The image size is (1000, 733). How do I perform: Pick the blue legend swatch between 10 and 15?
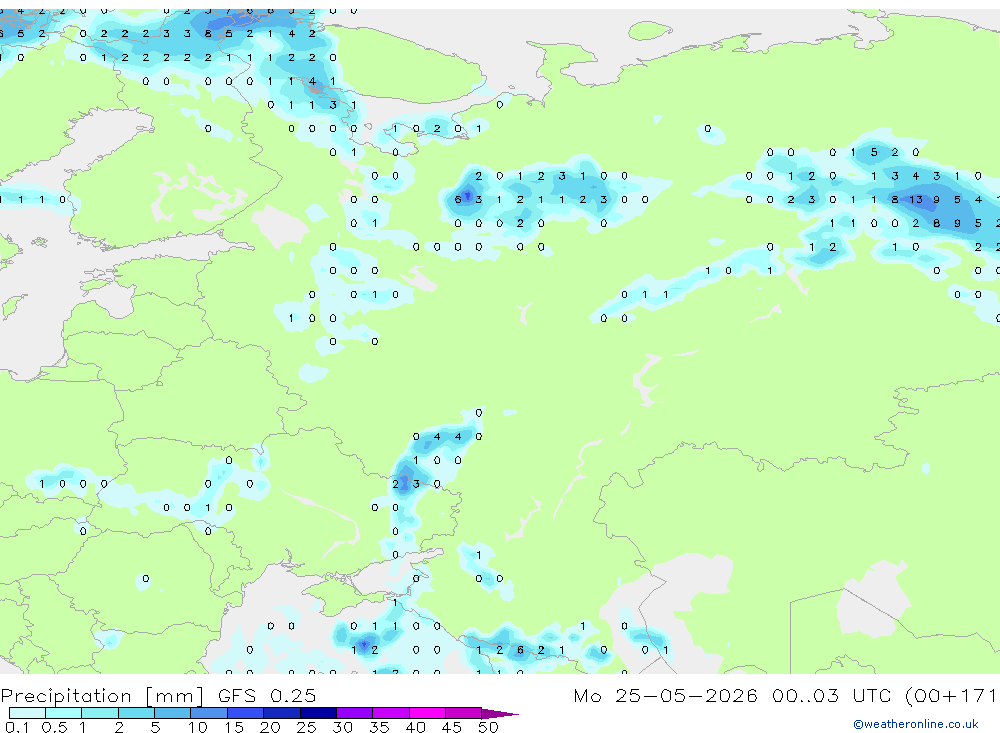coord(209,713)
